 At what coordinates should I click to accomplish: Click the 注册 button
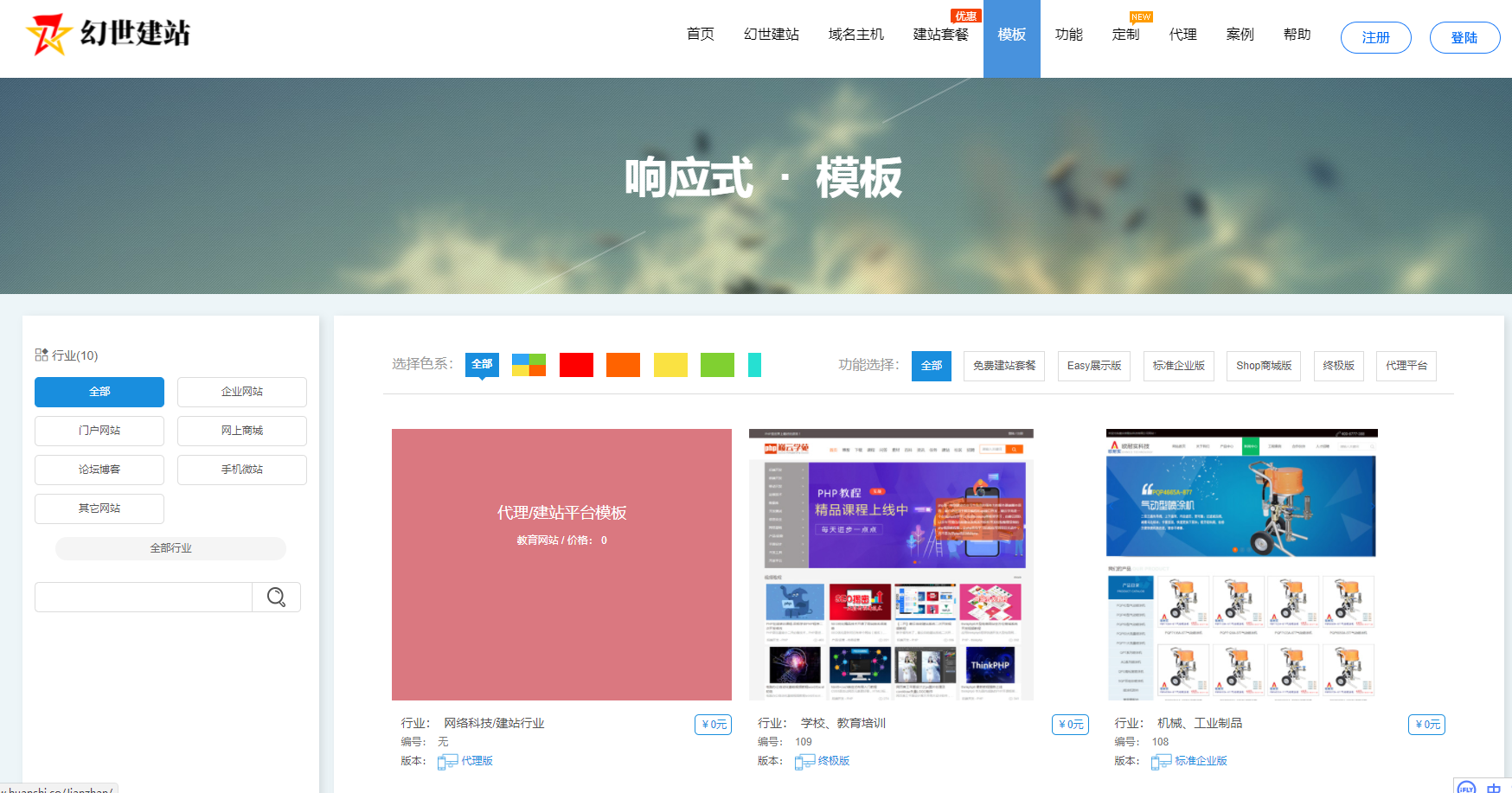pos(1375,37)
